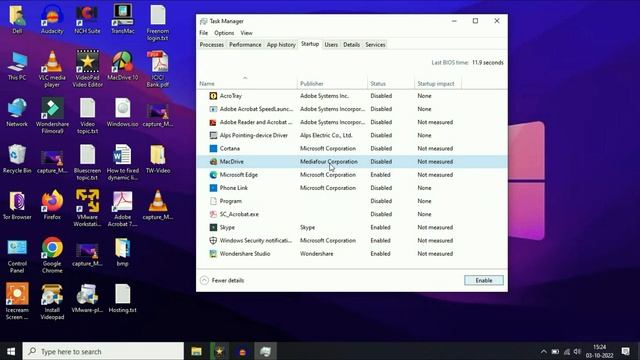Image resolution: width=640 pixels, height=360 pixels.
Task: Click the Microsoft Edge startup icon
Action: click(x=213, y=175)
